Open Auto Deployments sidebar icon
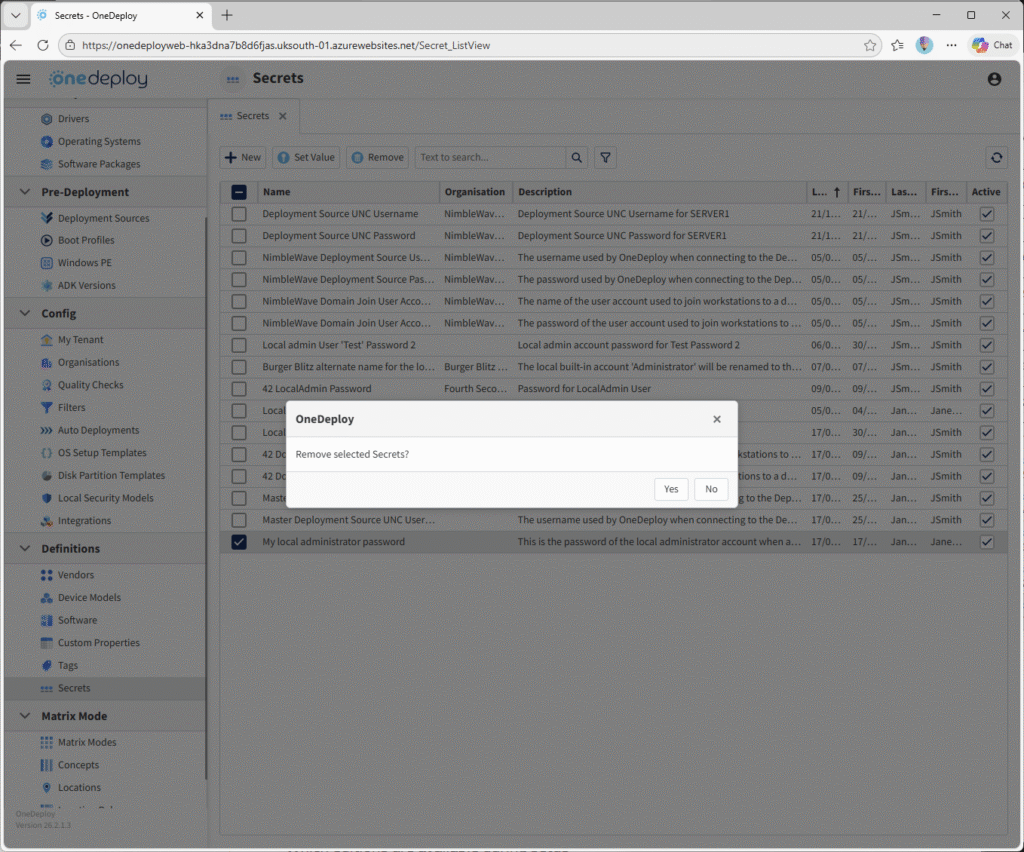This screenshot has width=1024, height=852. click(x=46, y=430)
